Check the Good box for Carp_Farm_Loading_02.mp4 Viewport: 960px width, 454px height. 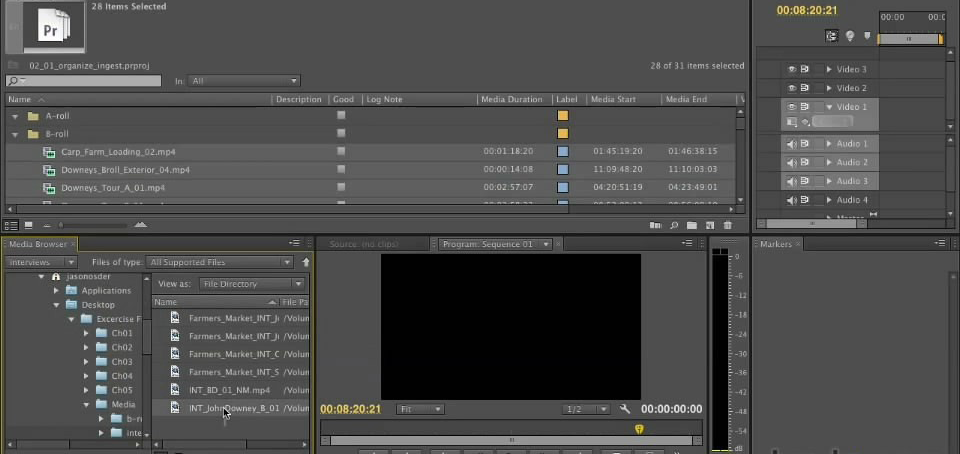point(341,152)
